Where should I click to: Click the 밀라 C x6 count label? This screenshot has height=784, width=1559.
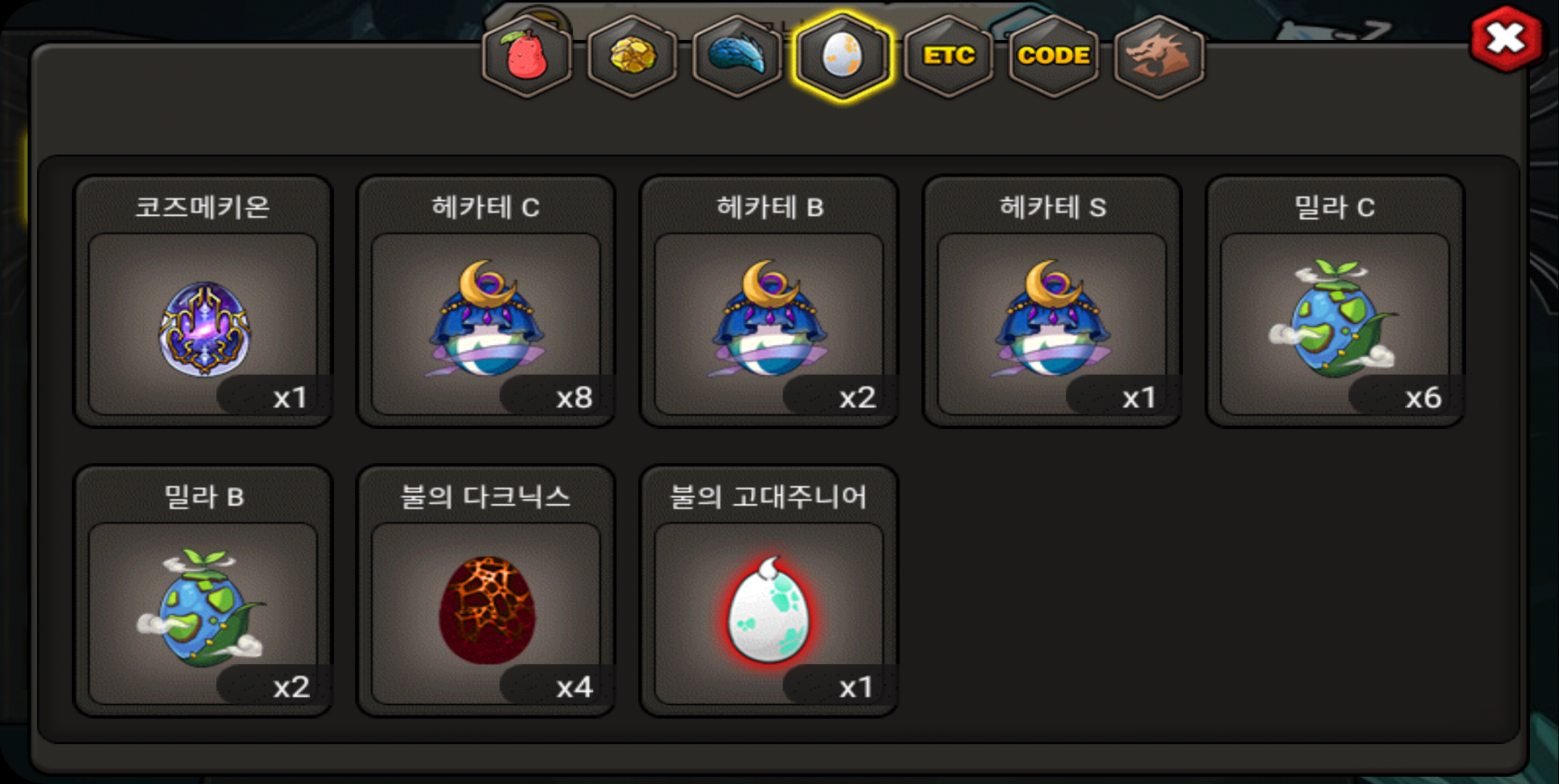(x=1407, y=397)
